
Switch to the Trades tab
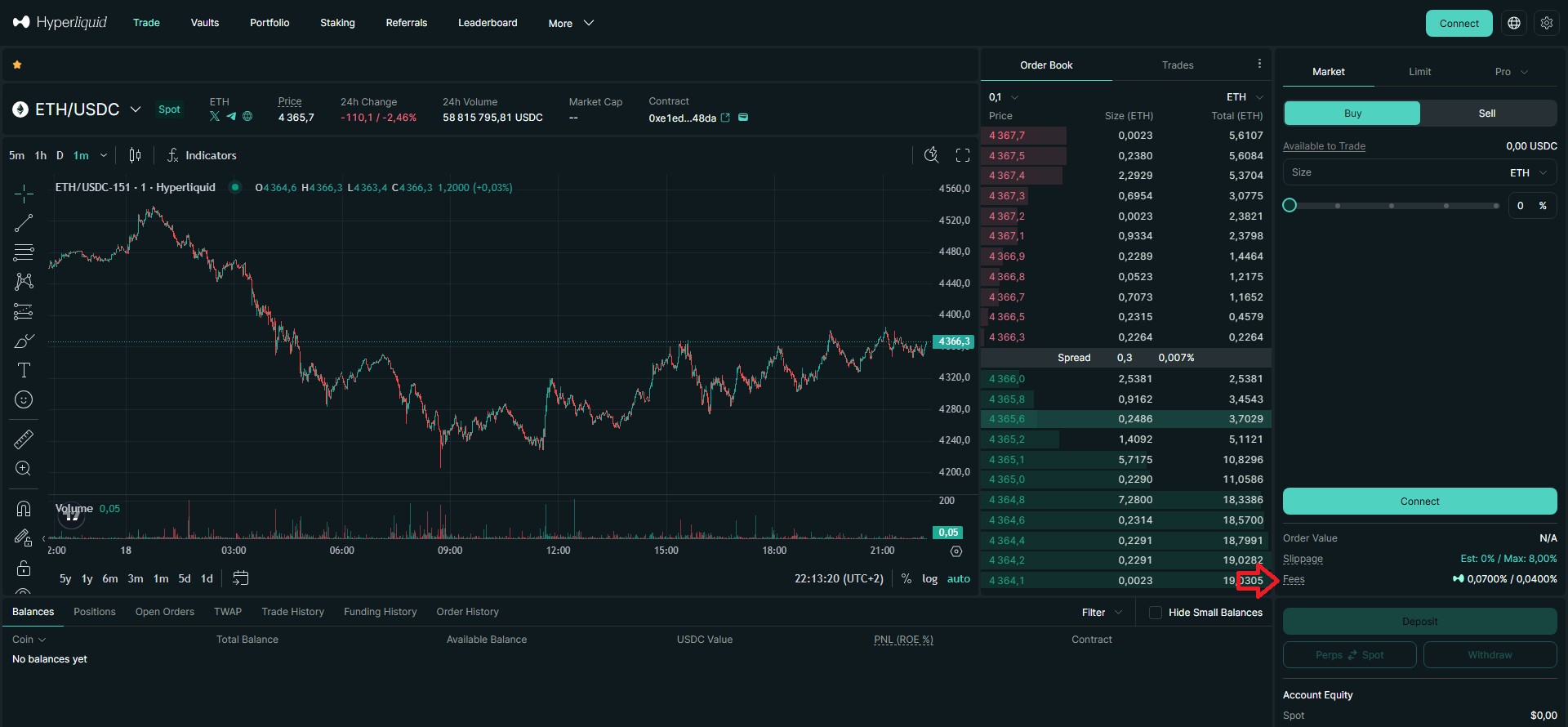1178,65
